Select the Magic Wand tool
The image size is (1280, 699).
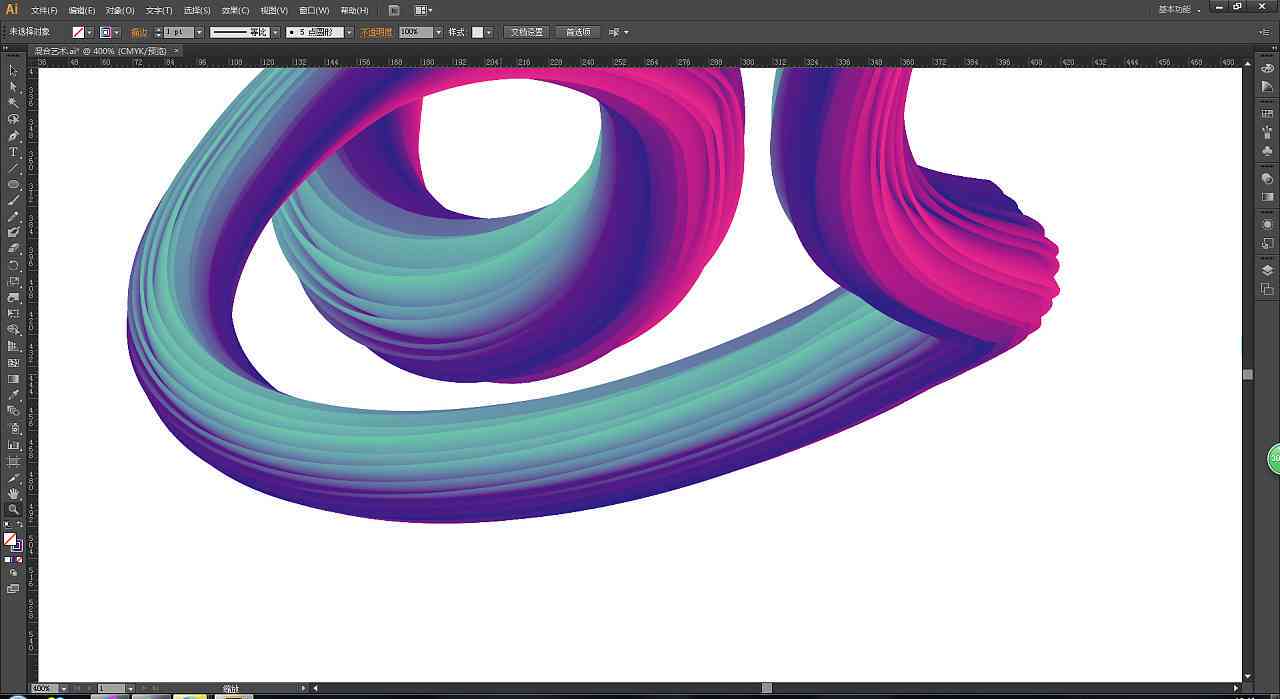[13, 103]
